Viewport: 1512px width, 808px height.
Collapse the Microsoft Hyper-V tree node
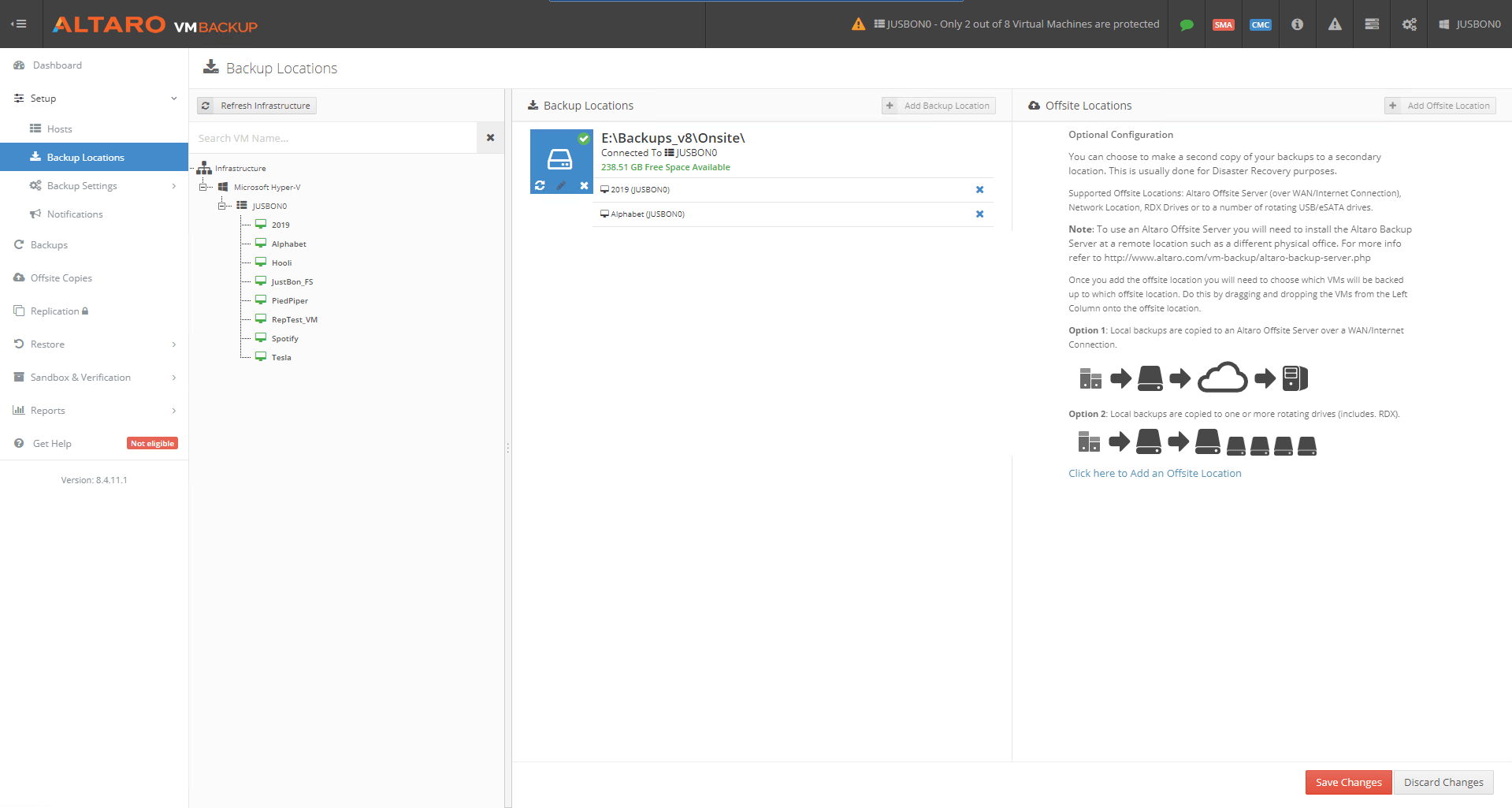tap(202, 188)
